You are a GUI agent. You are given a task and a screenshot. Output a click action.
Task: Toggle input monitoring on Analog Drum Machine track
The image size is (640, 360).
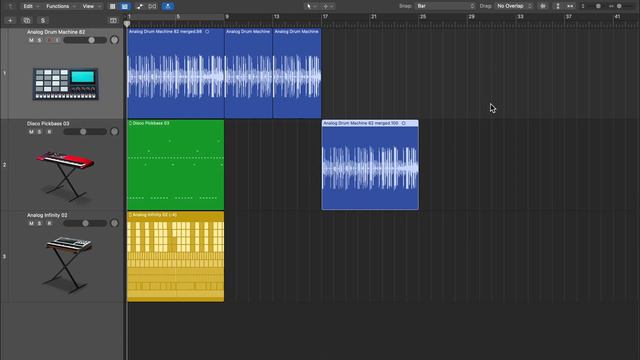pyautogui.click(x=58, y=40)
